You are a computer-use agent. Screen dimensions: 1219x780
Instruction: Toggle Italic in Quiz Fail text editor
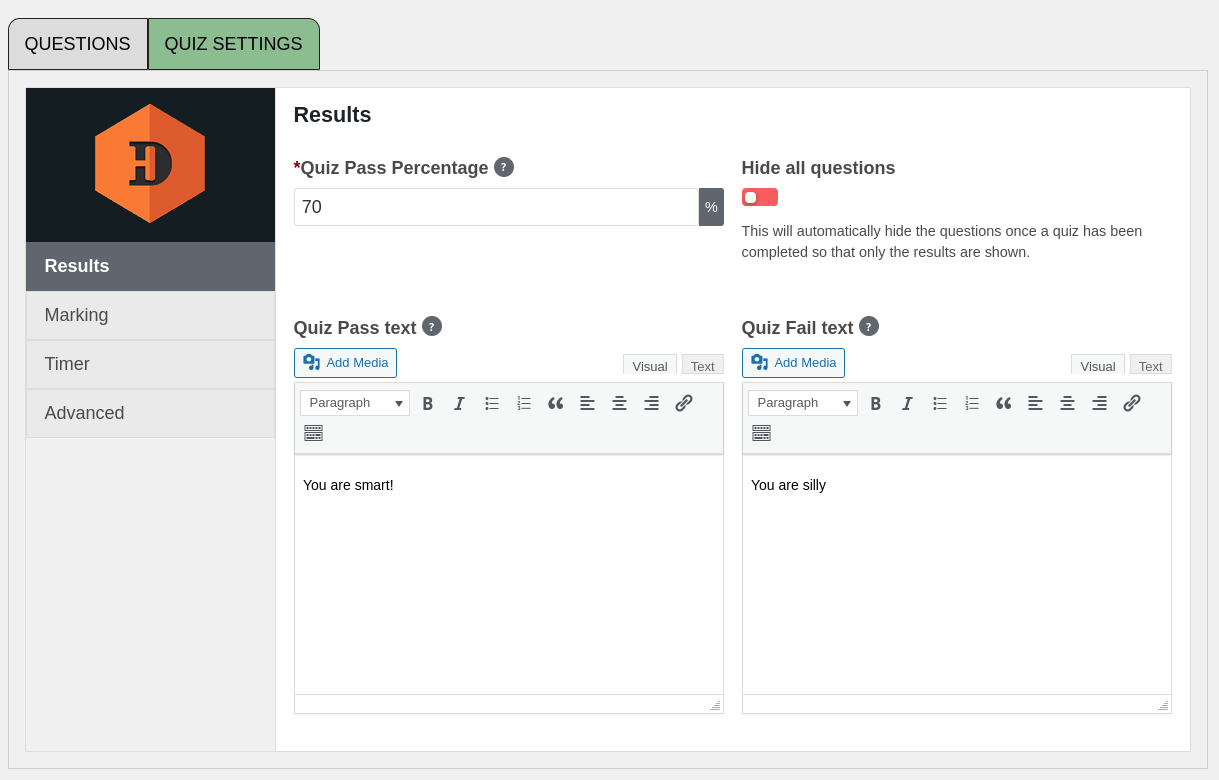click(x=907, y=403)
